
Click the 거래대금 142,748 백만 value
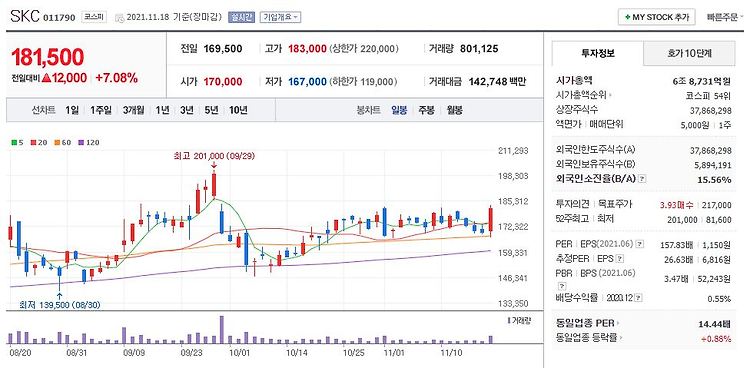click(497, 82)
